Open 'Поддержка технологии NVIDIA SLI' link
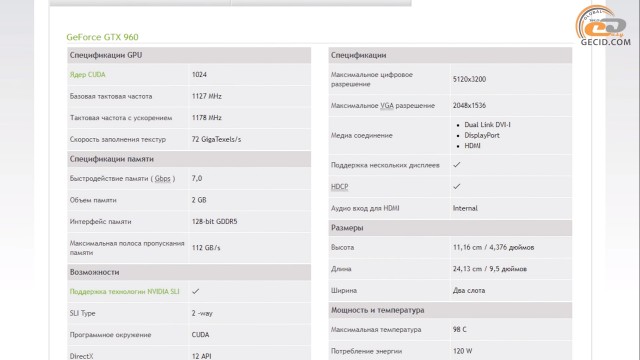 [x=124, y=291]
